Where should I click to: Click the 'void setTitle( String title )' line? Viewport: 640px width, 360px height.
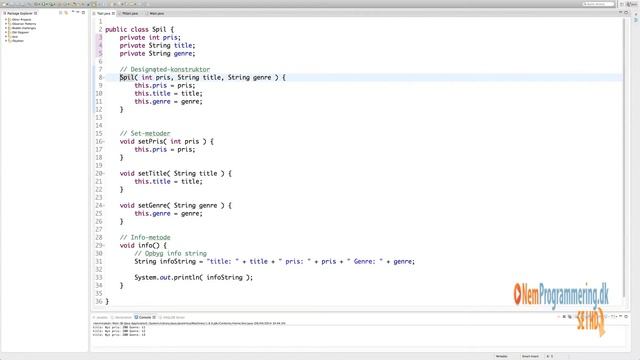[176, 173]
